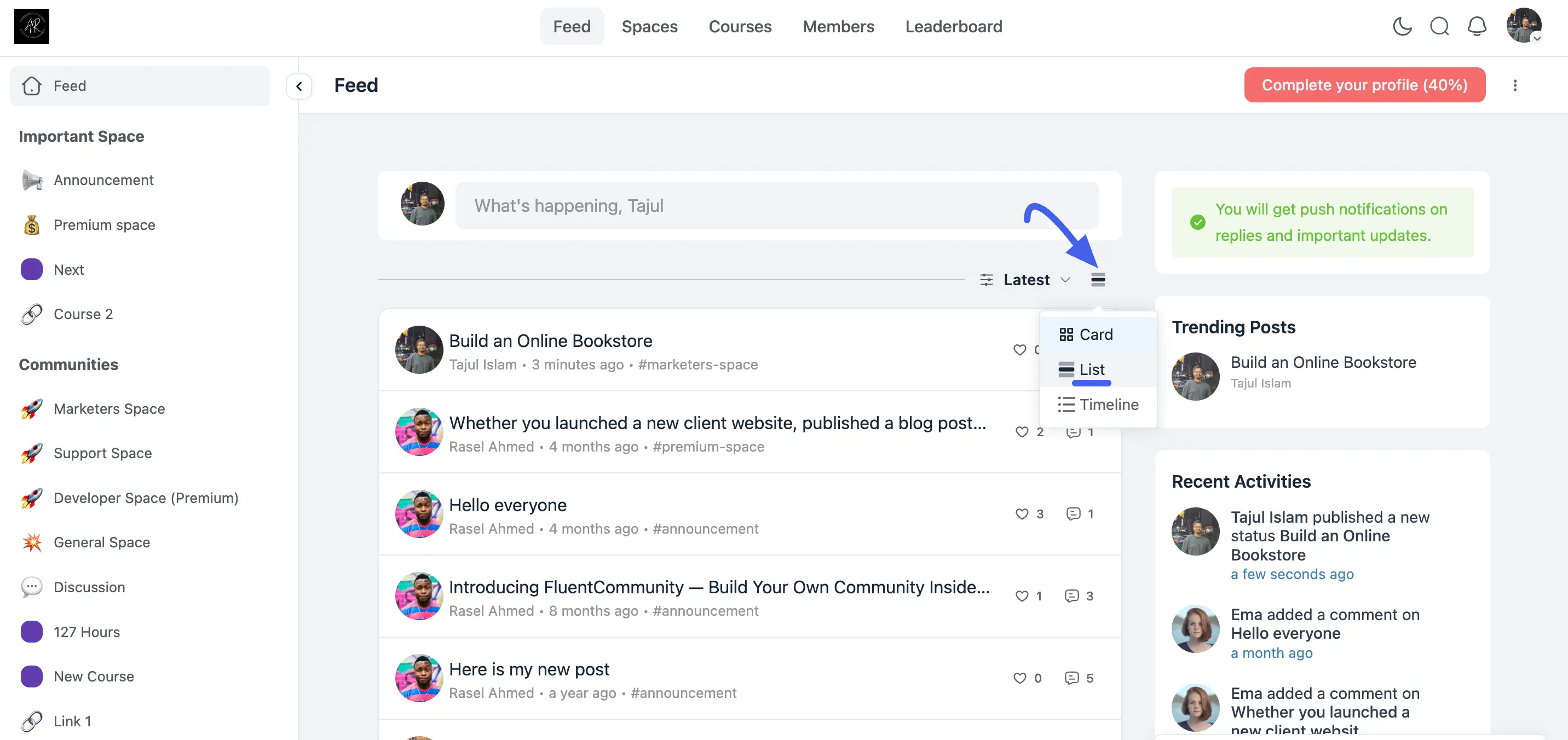Open Premium space money bag icon
Screen dimensions: 1568x740
(x=32, y=224)
